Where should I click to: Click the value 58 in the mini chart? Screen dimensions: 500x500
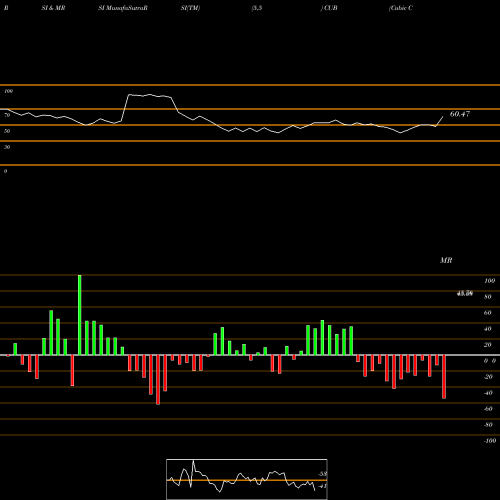tap(323, 474)
